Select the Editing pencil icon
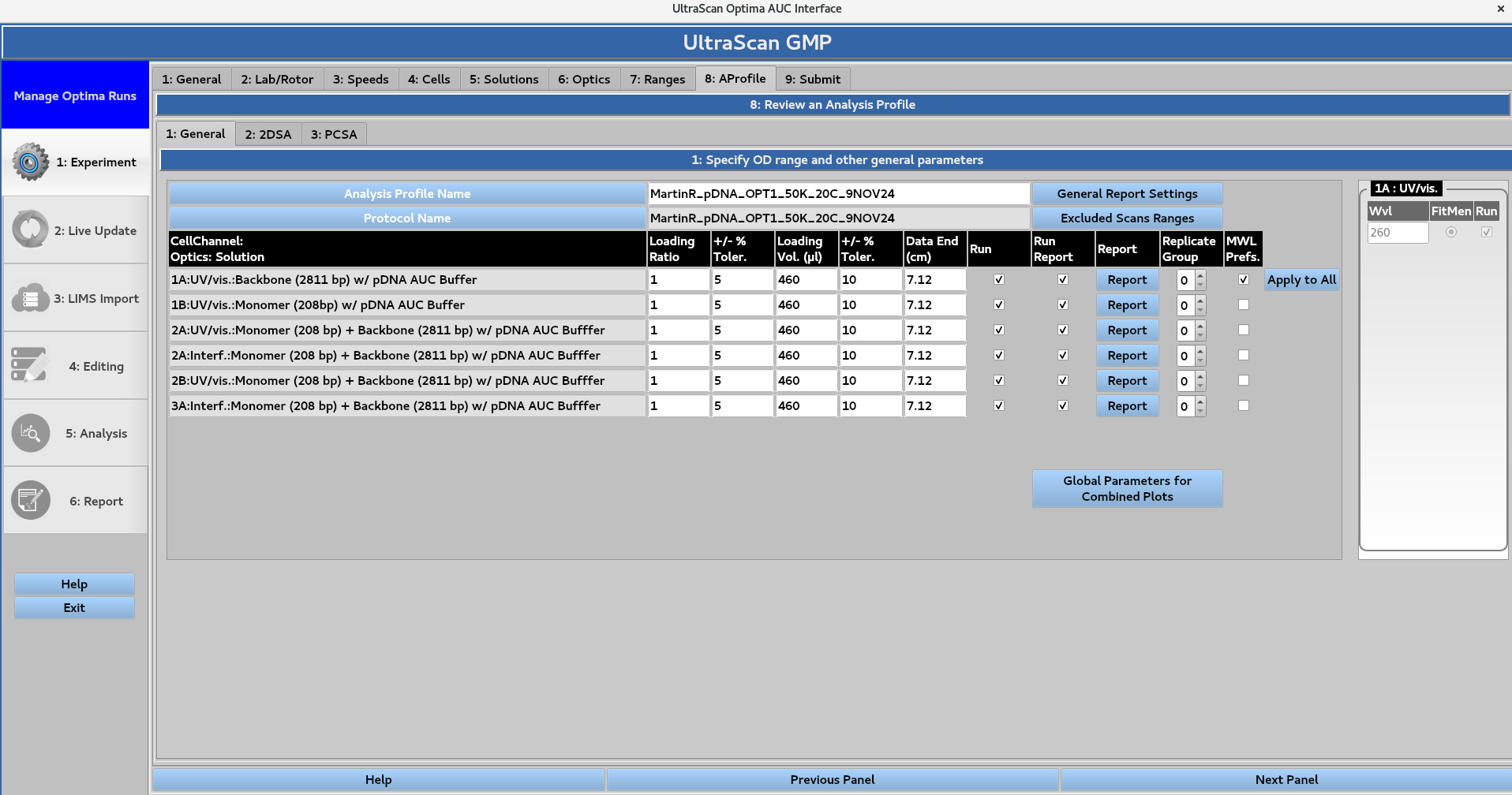1512x795 pixels. [30, 366]
